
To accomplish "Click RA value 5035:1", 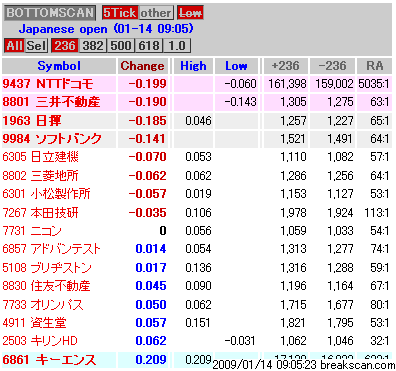I will click(x=374, y=84).
